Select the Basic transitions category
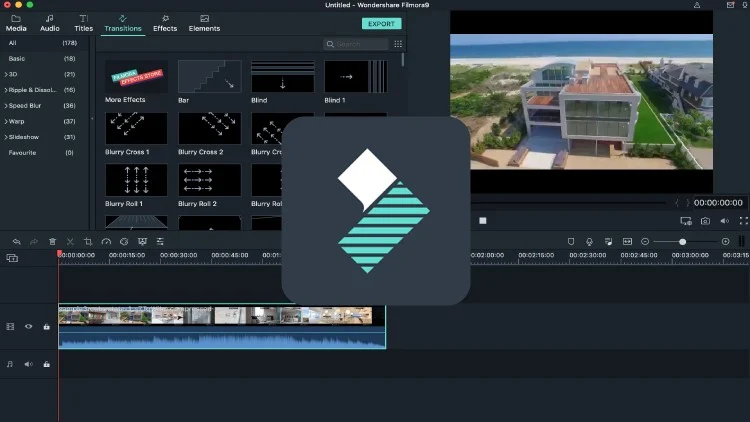The width and height of the screenshot is (750, 422). pyautogui.click(x=17, y=59)
